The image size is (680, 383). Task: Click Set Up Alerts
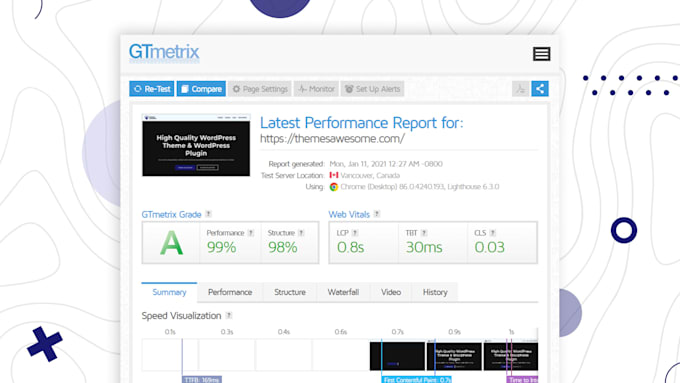(x=373, y=89)
